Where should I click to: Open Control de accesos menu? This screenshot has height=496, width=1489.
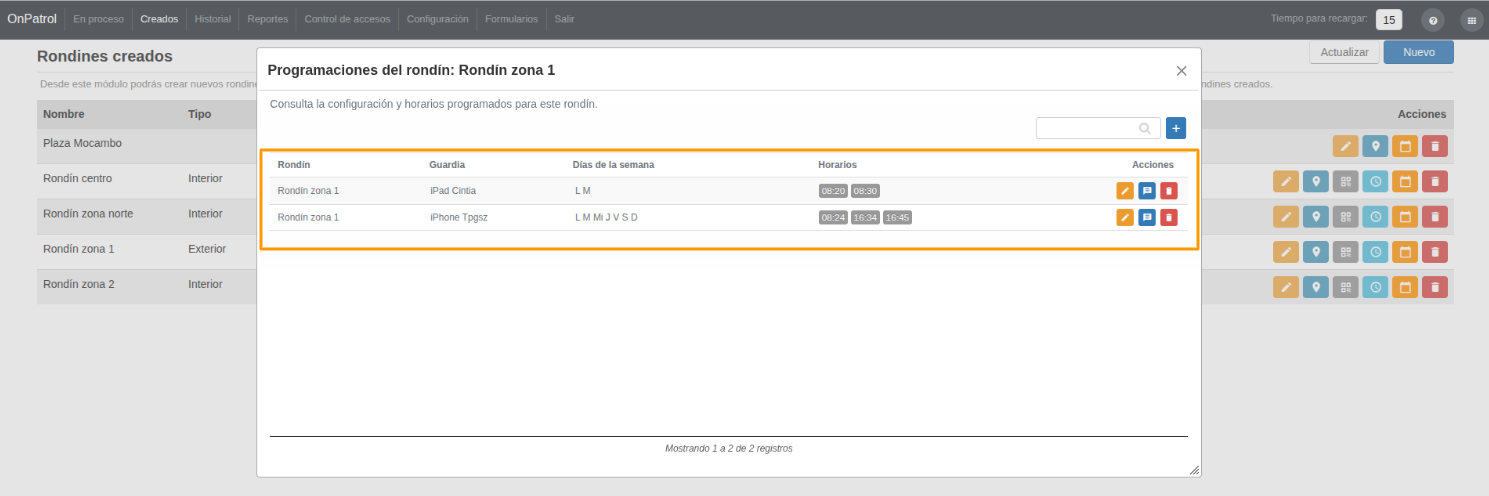click(347, 19)
